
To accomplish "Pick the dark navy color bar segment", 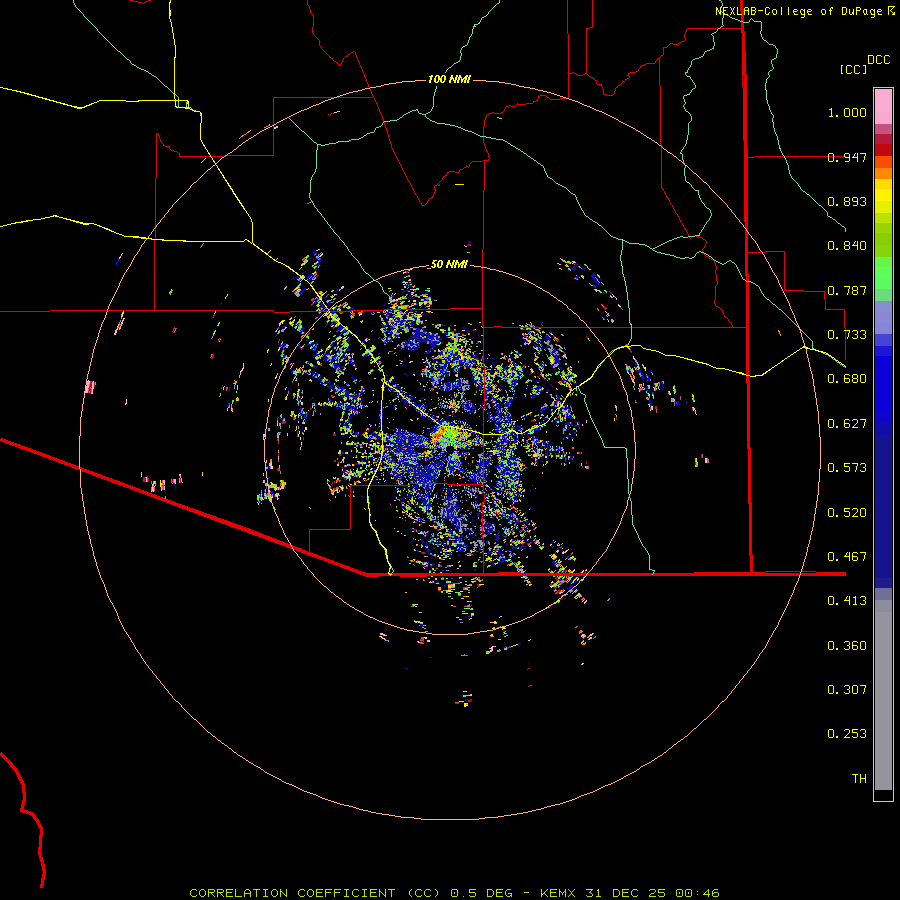I will (883, 505).
